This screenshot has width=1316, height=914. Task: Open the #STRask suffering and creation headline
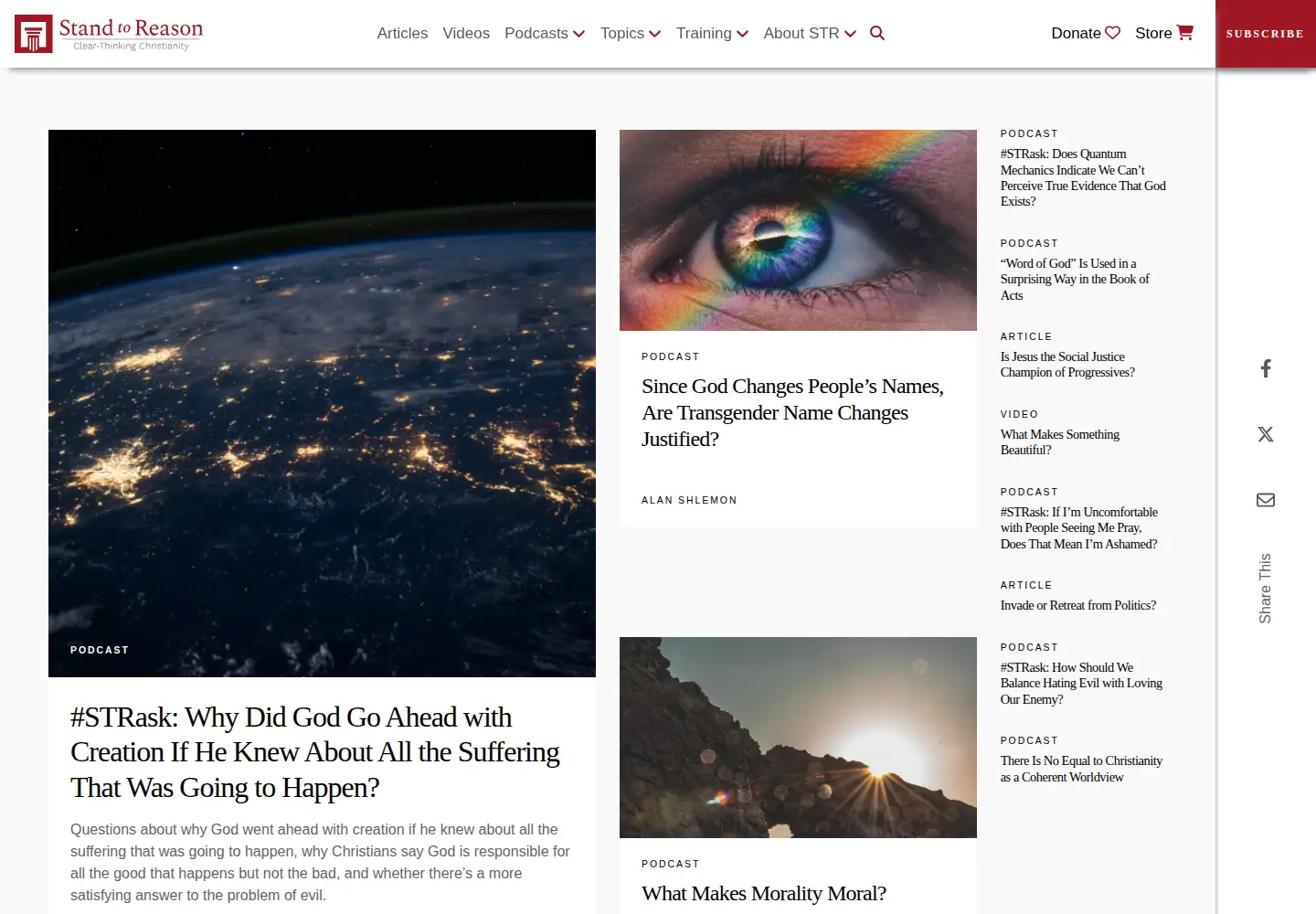[x=315, y=752]
